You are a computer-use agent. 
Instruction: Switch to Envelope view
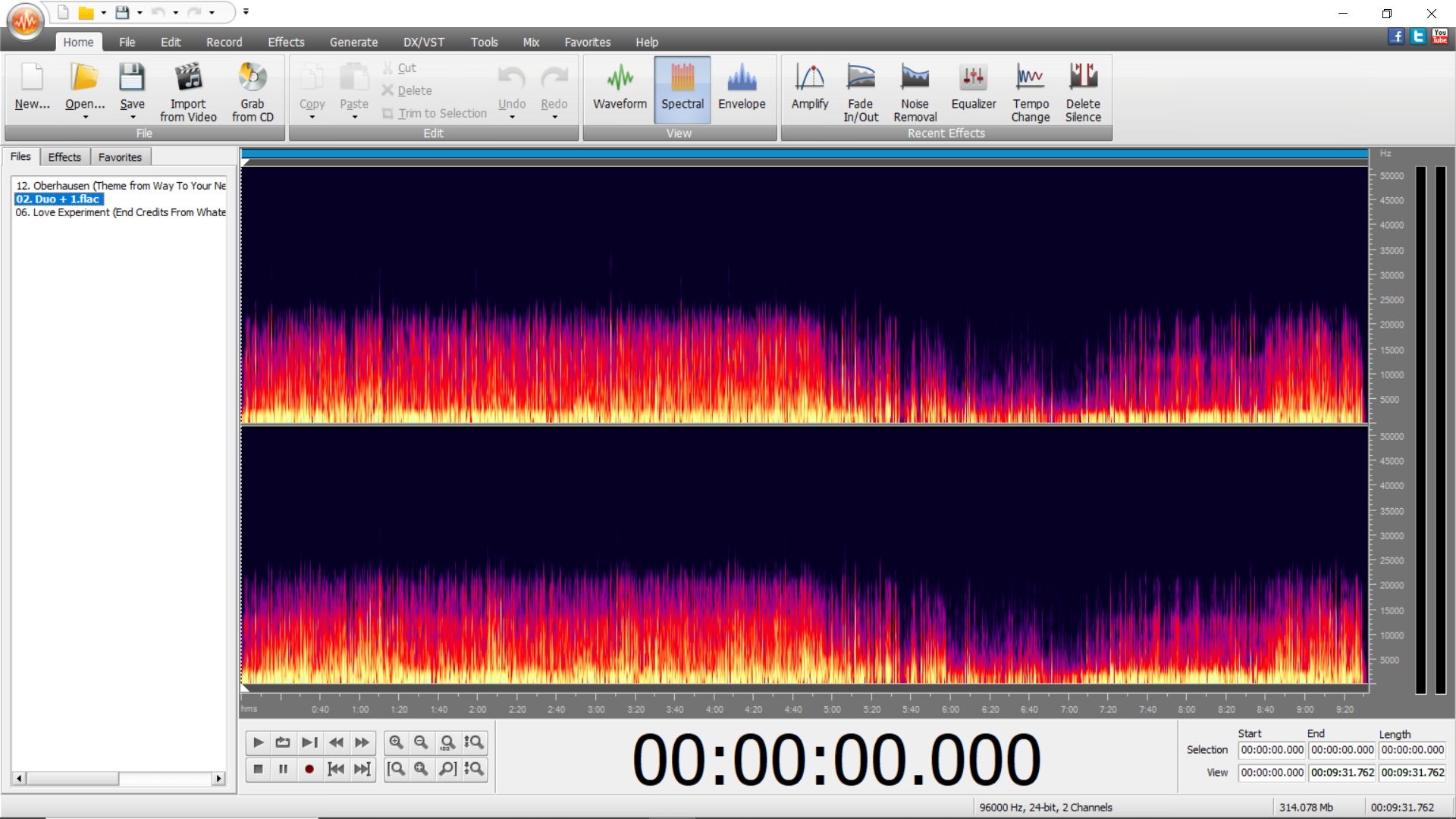741,89
